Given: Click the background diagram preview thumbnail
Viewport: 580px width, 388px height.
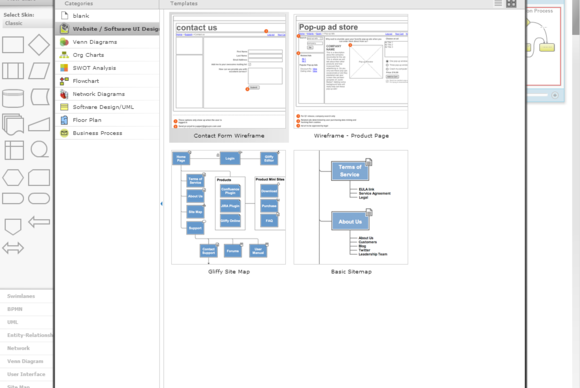Looking at the screenshot, I should [x=544, y=46].
